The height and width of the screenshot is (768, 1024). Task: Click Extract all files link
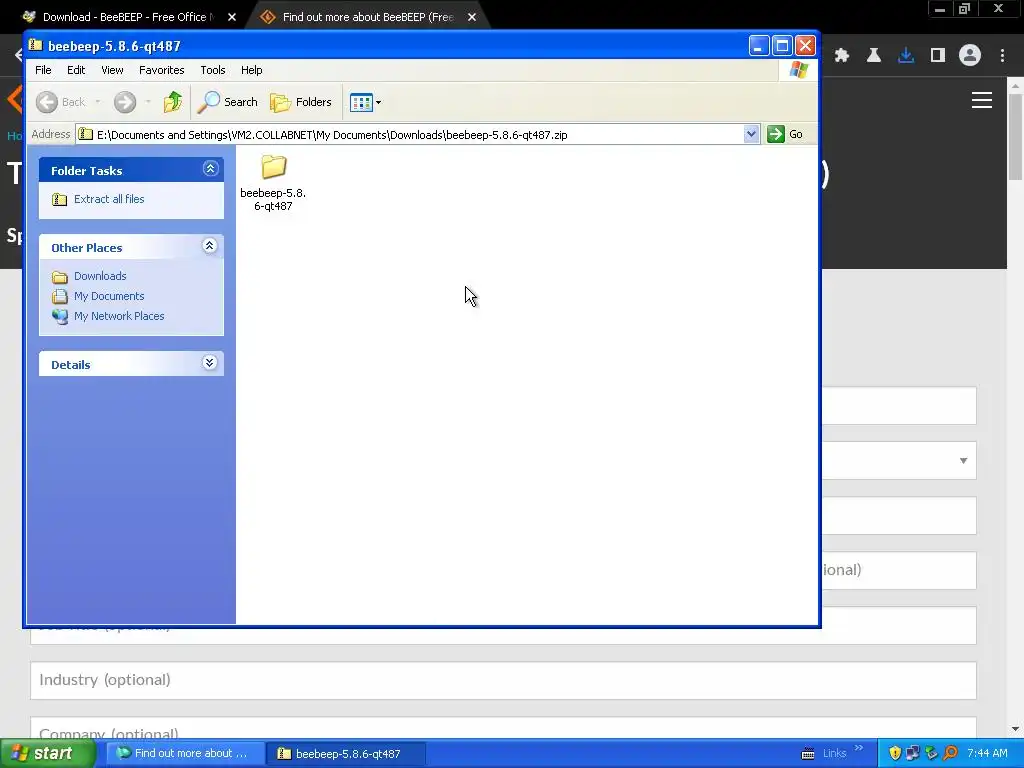(109, 199)
